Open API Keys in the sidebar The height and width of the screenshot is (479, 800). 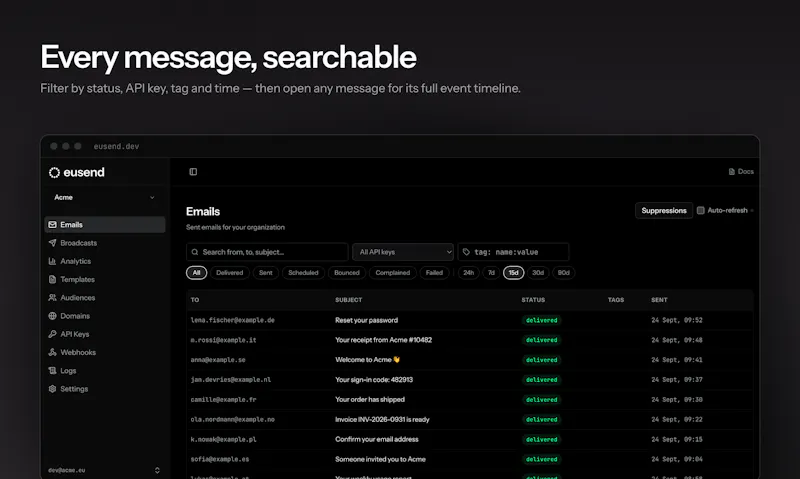tap(105, 334)
